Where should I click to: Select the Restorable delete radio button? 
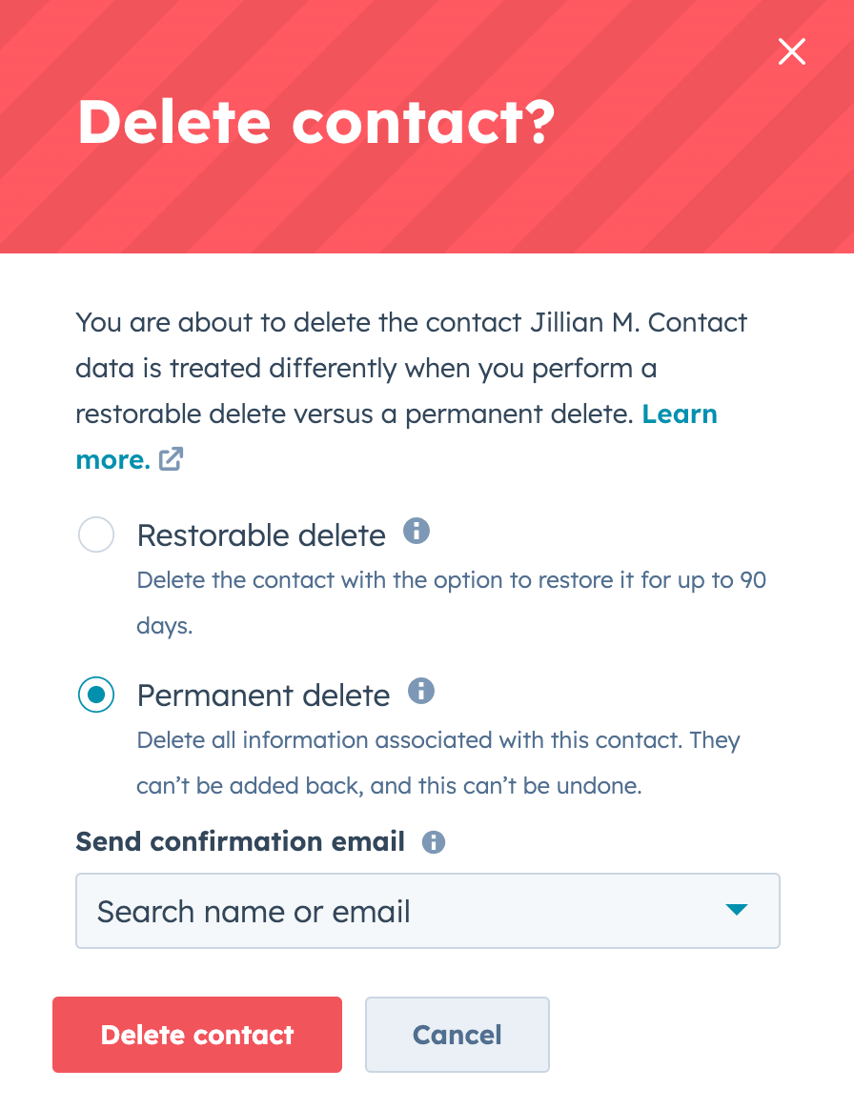coord(96,534)
